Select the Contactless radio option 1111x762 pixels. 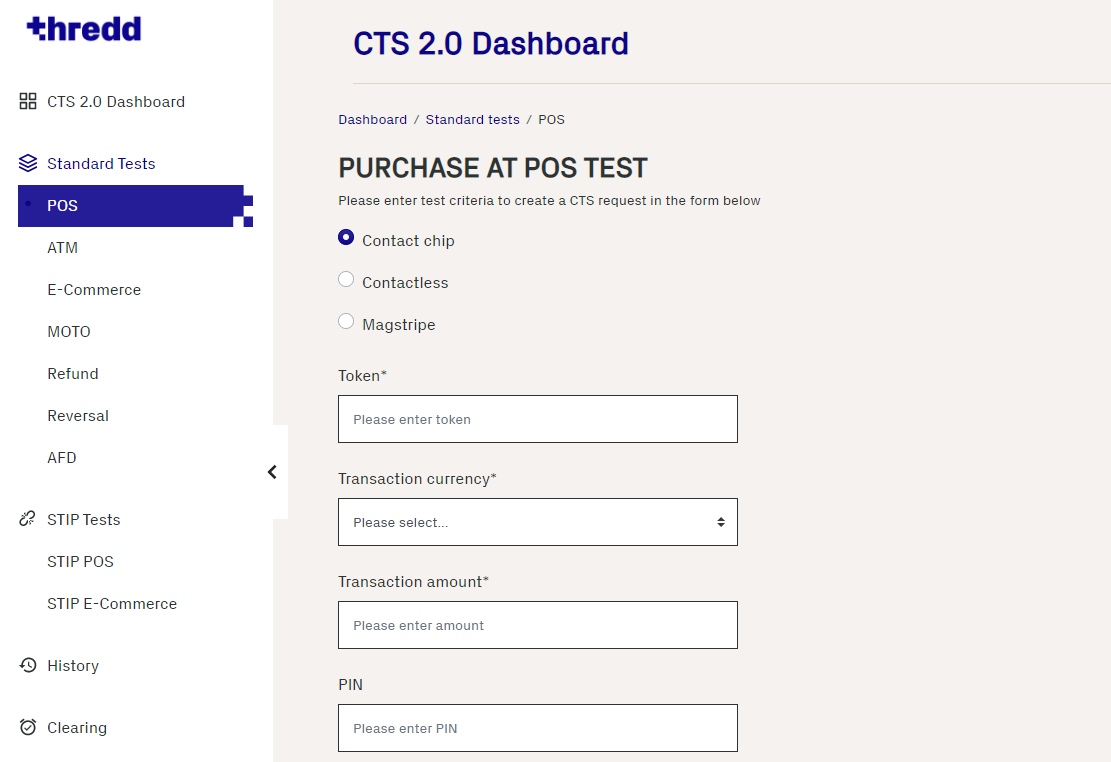point(346,280)
